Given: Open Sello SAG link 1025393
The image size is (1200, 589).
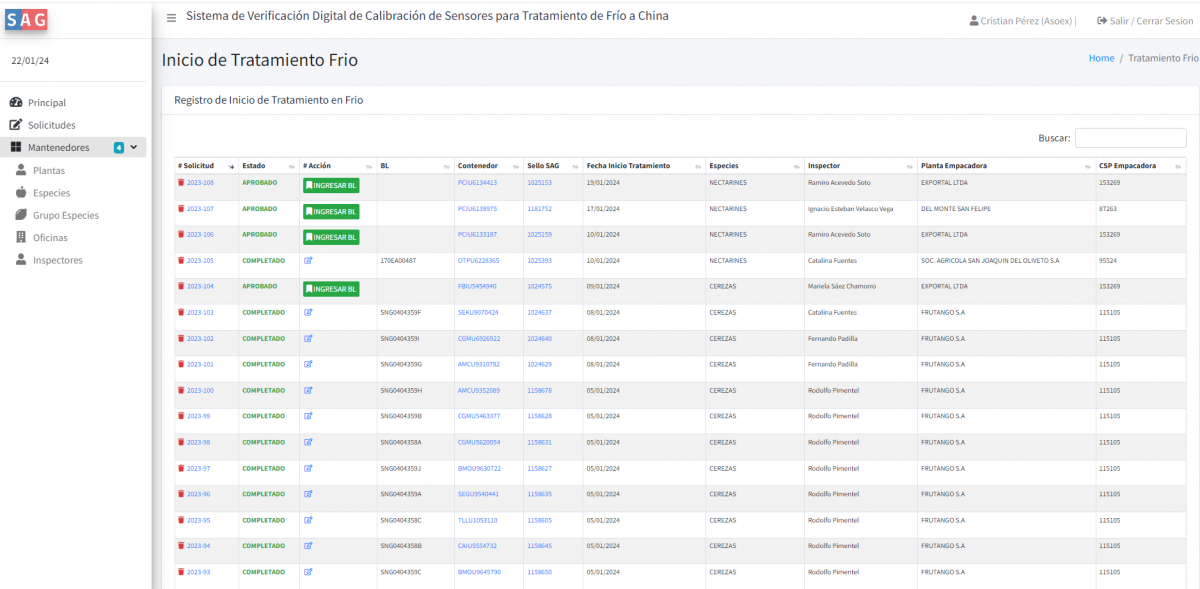Looking at the screenshot, I should point(539,260).
